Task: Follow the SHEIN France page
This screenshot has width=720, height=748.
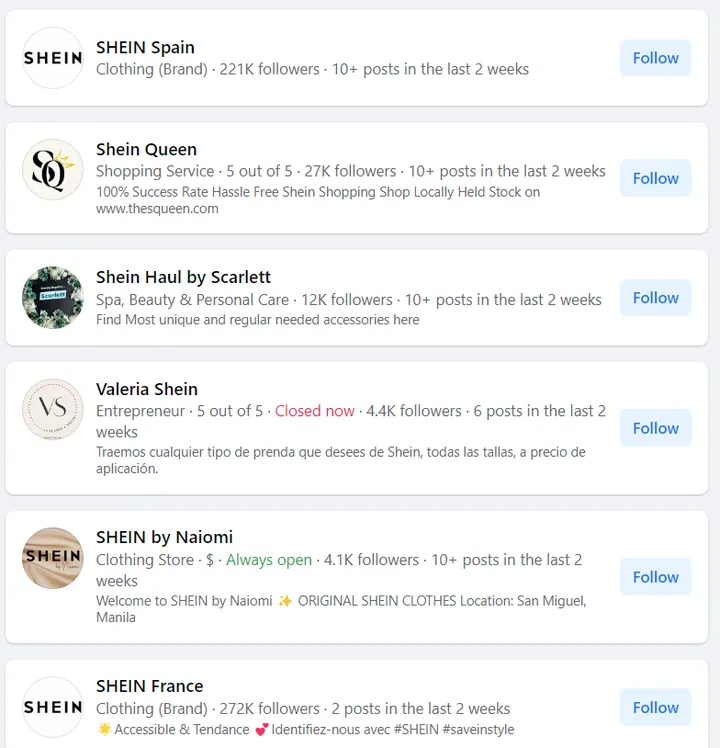Action: 655,707
